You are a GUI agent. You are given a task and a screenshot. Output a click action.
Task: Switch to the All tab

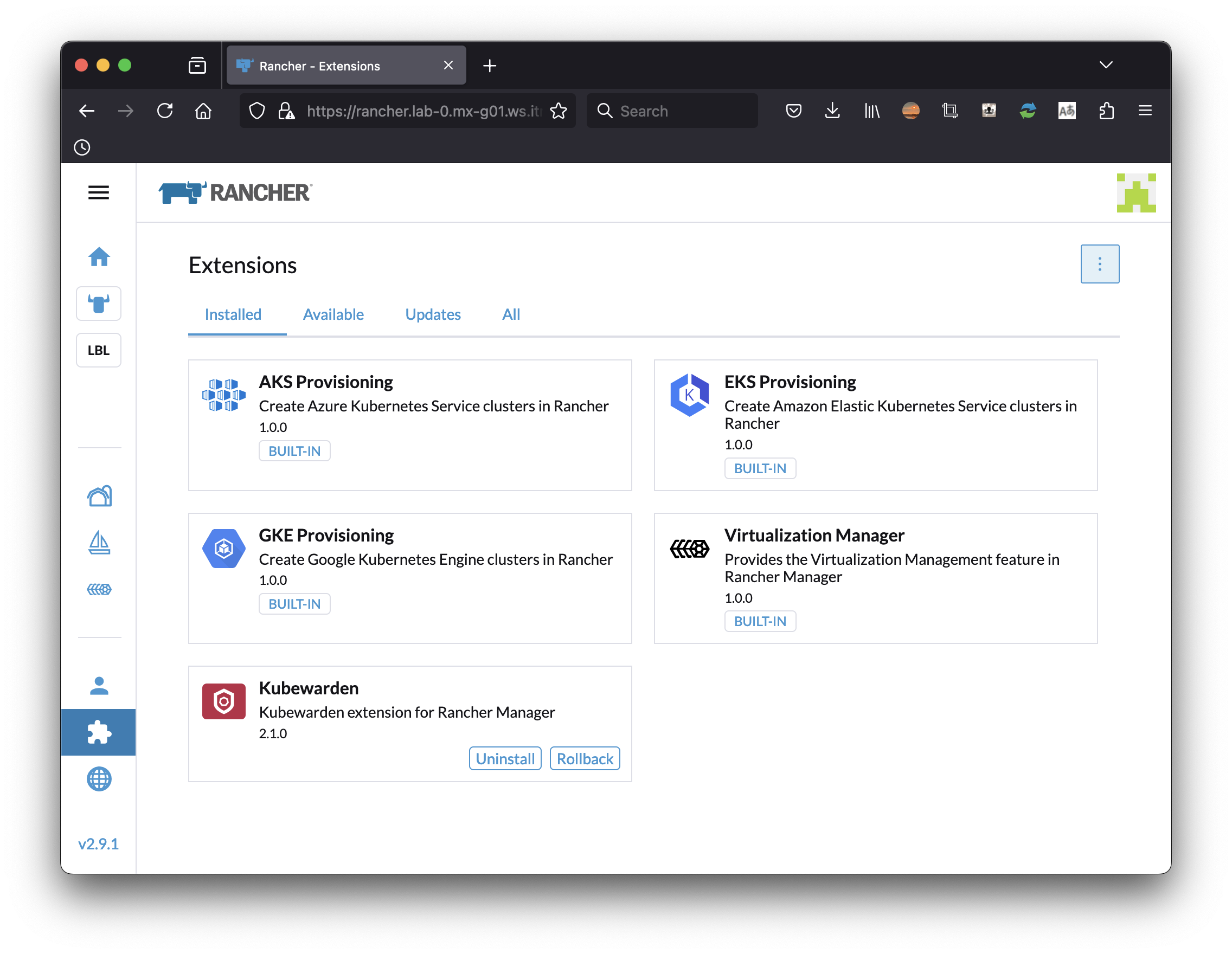coord(511,314)
